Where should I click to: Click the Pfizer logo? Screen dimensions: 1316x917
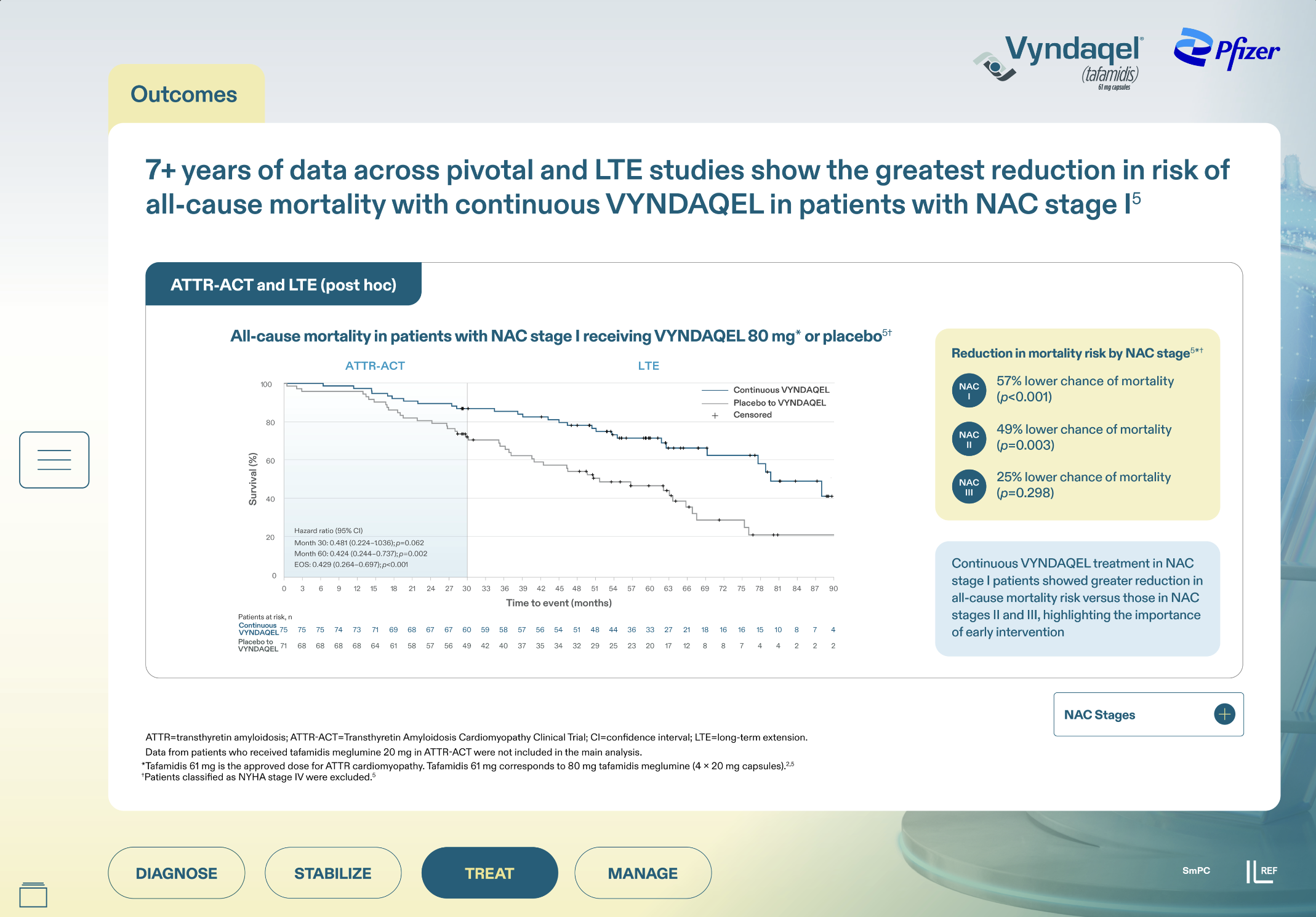tap(1226, 49)
